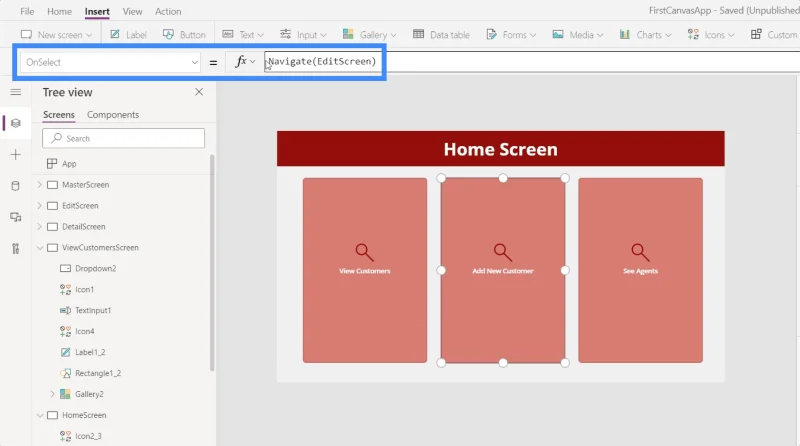Viewport: 800px width, 446px height.
Task: Select TextInput1 in the tree
Action: [93, 310]
